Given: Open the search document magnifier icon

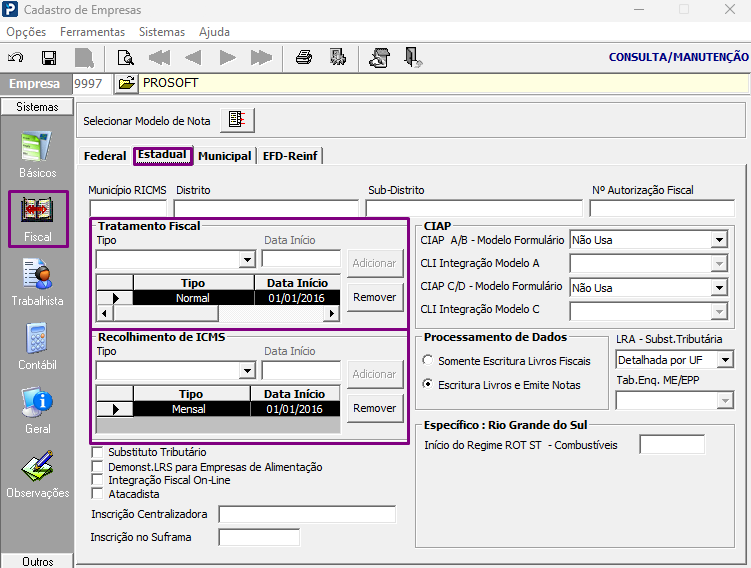Looking at the screenshot, I should (x=125, y=58).
